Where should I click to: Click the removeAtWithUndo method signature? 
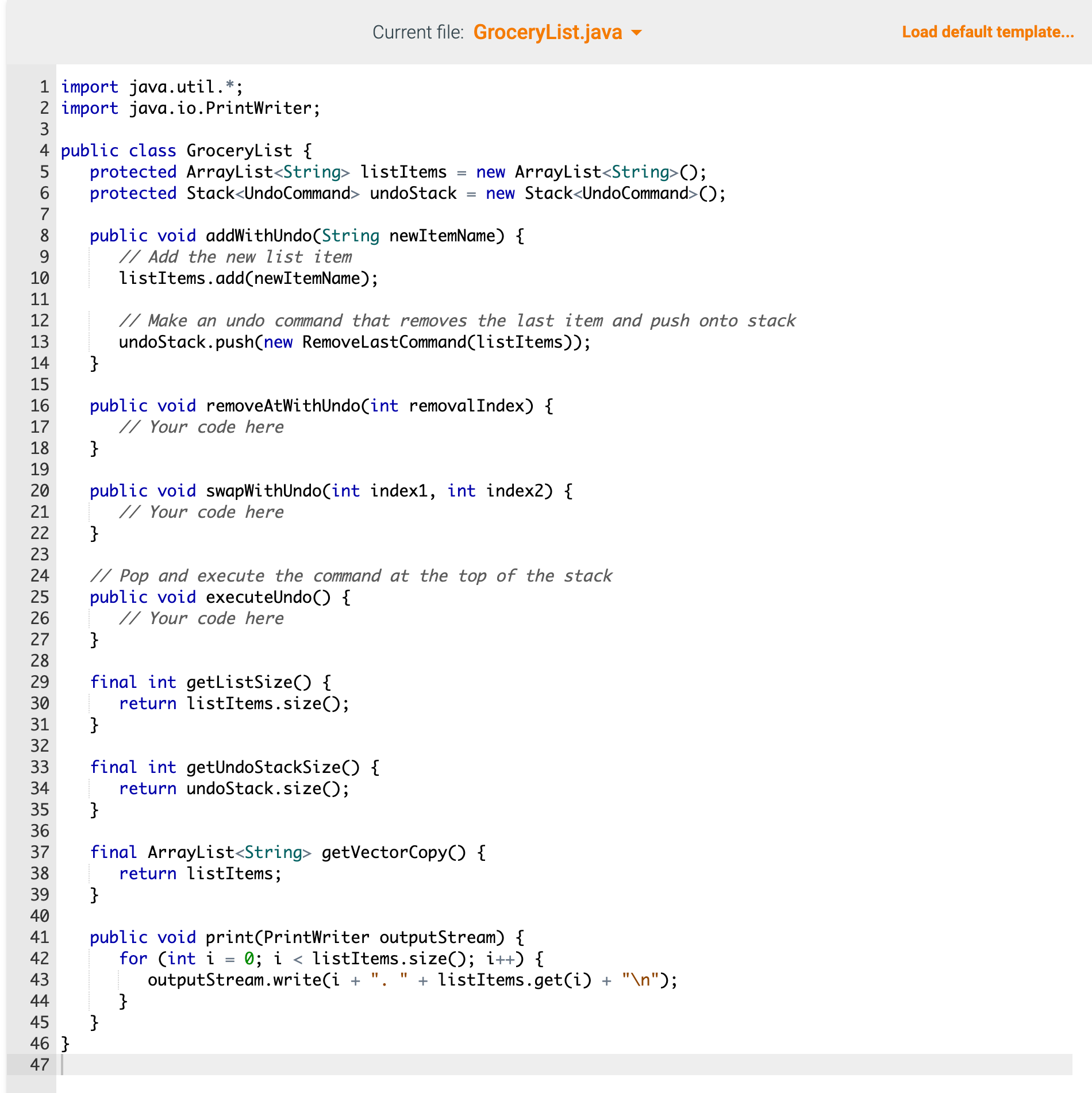tap(321, 406)
